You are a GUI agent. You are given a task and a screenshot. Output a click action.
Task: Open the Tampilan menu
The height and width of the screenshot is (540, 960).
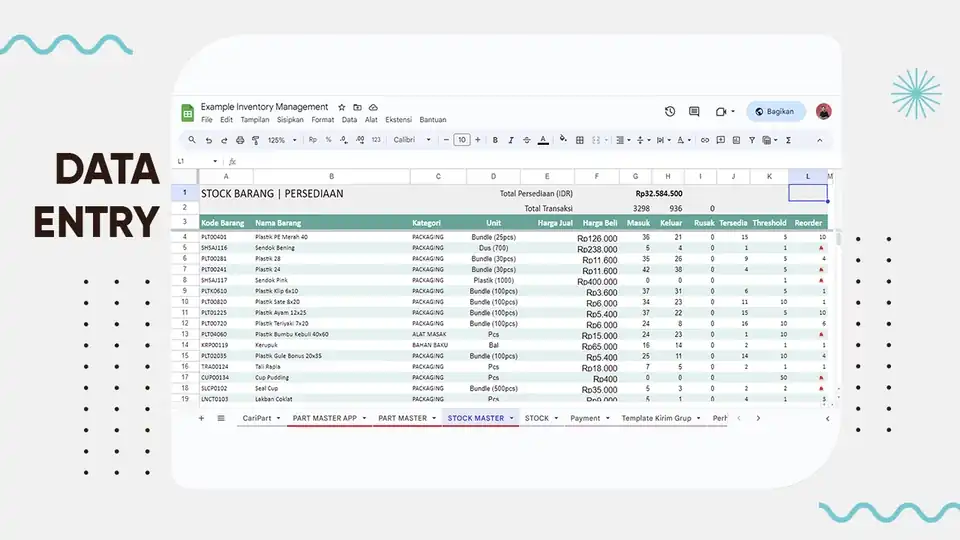255,120
